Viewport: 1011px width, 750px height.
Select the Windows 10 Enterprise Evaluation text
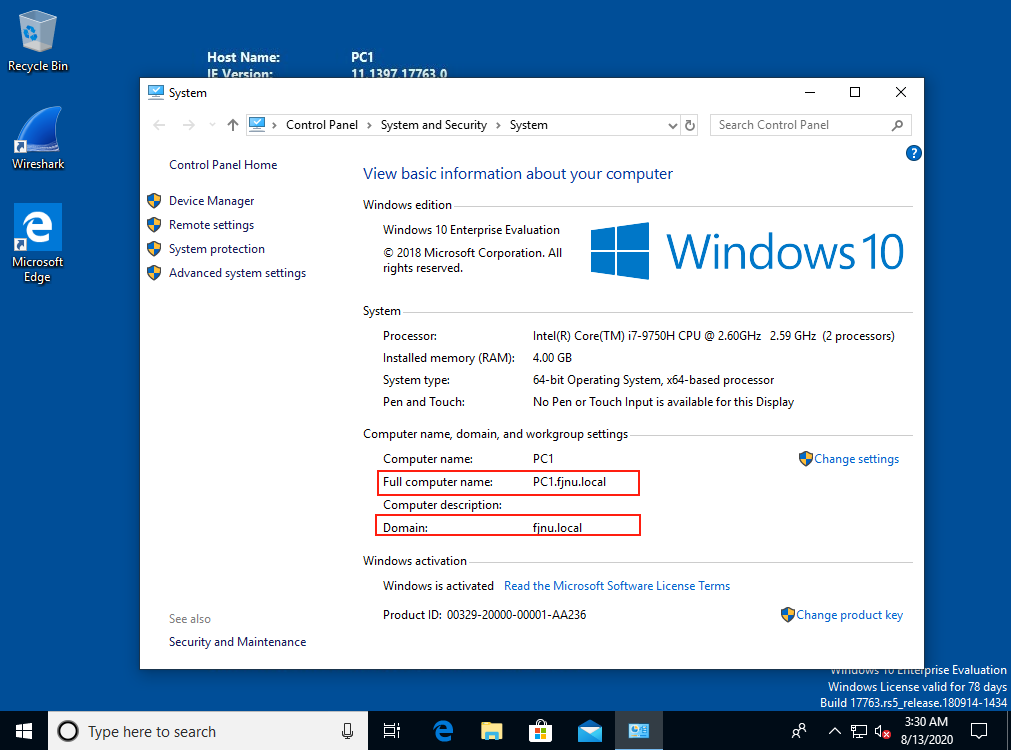coord(471,230)
